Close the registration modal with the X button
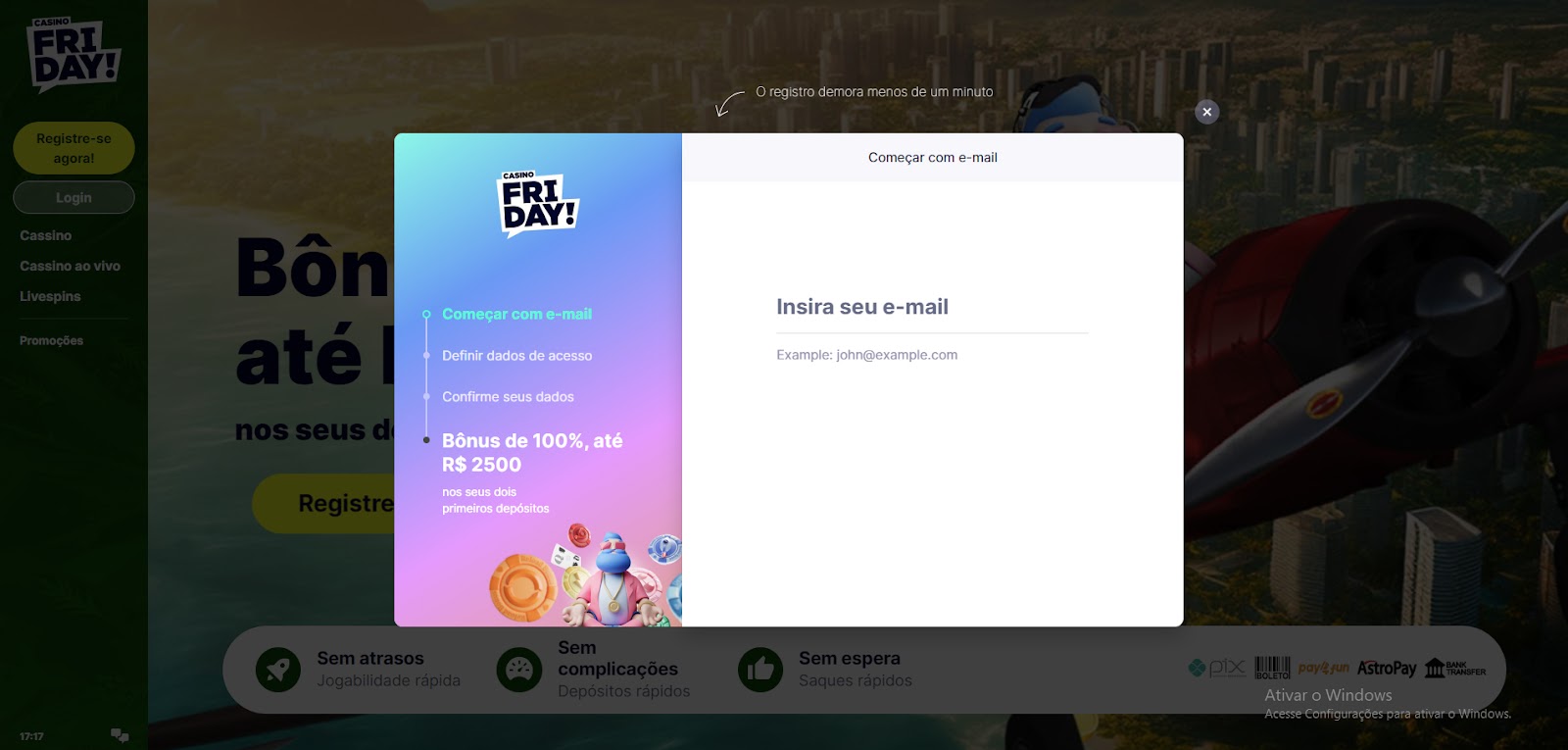 pos(1206,112)
